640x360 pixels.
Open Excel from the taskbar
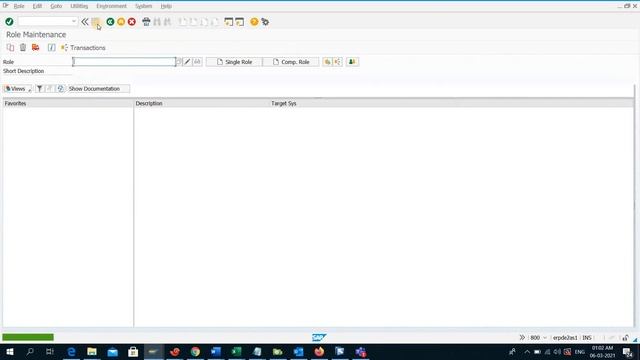pyautogui.click(x=236, y=351)
